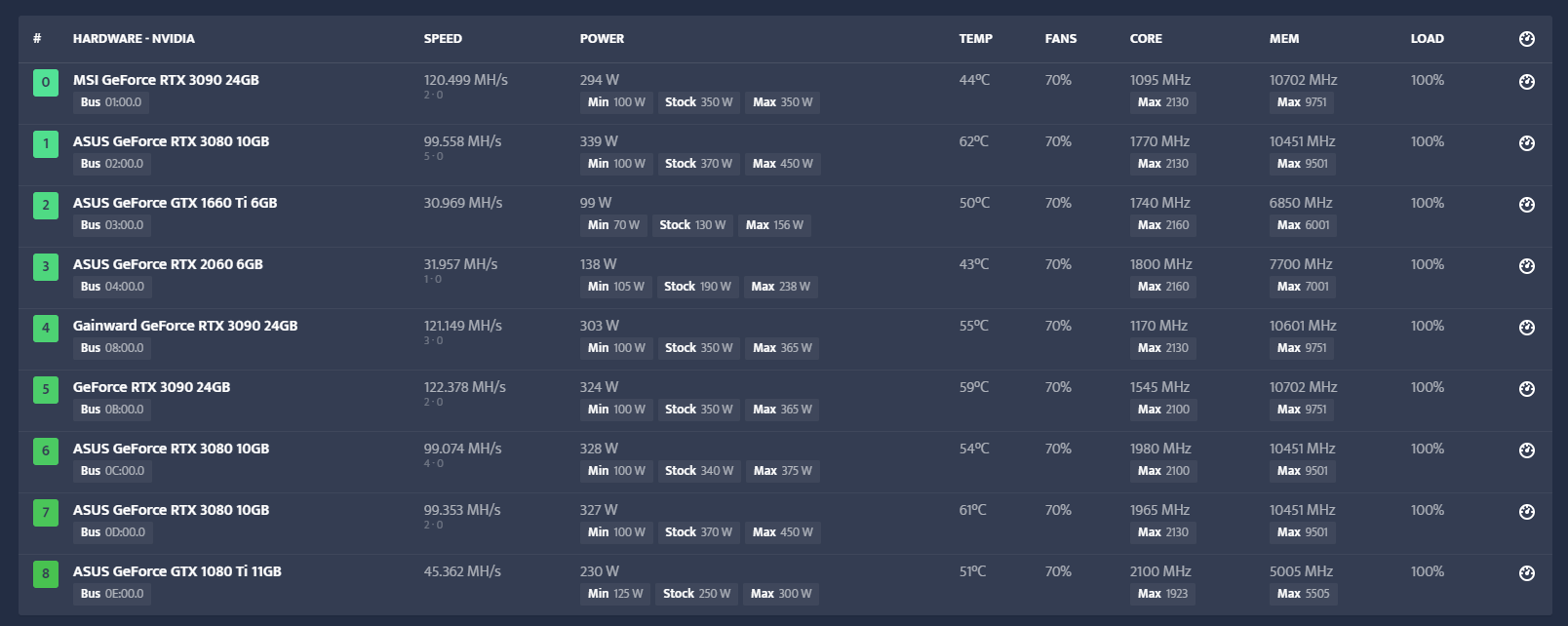
Task: Open tuning icon for RTX 2060 6GB
Action: [1527, 266]
